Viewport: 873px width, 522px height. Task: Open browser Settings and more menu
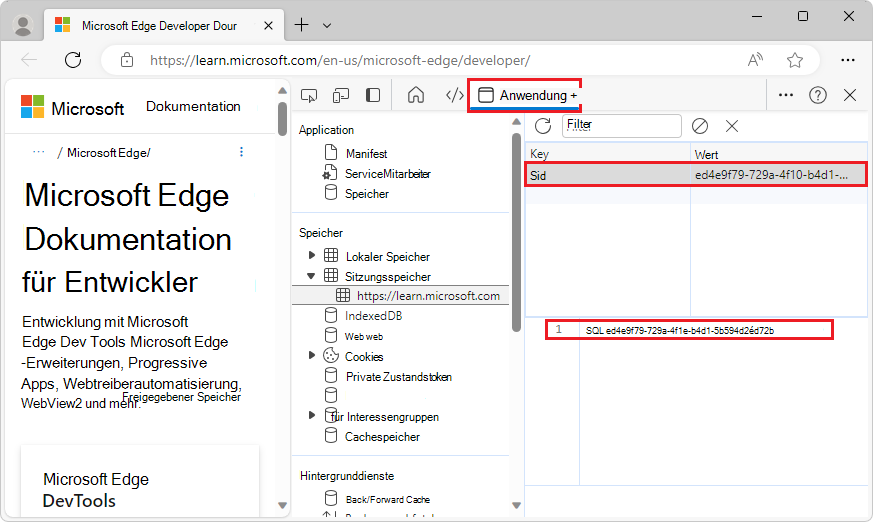(x=847, y=60)
